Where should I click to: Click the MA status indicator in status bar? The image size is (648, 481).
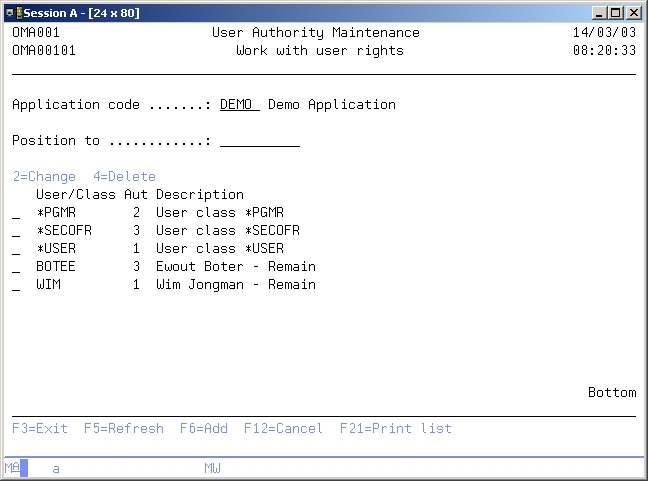click(12, 468)
